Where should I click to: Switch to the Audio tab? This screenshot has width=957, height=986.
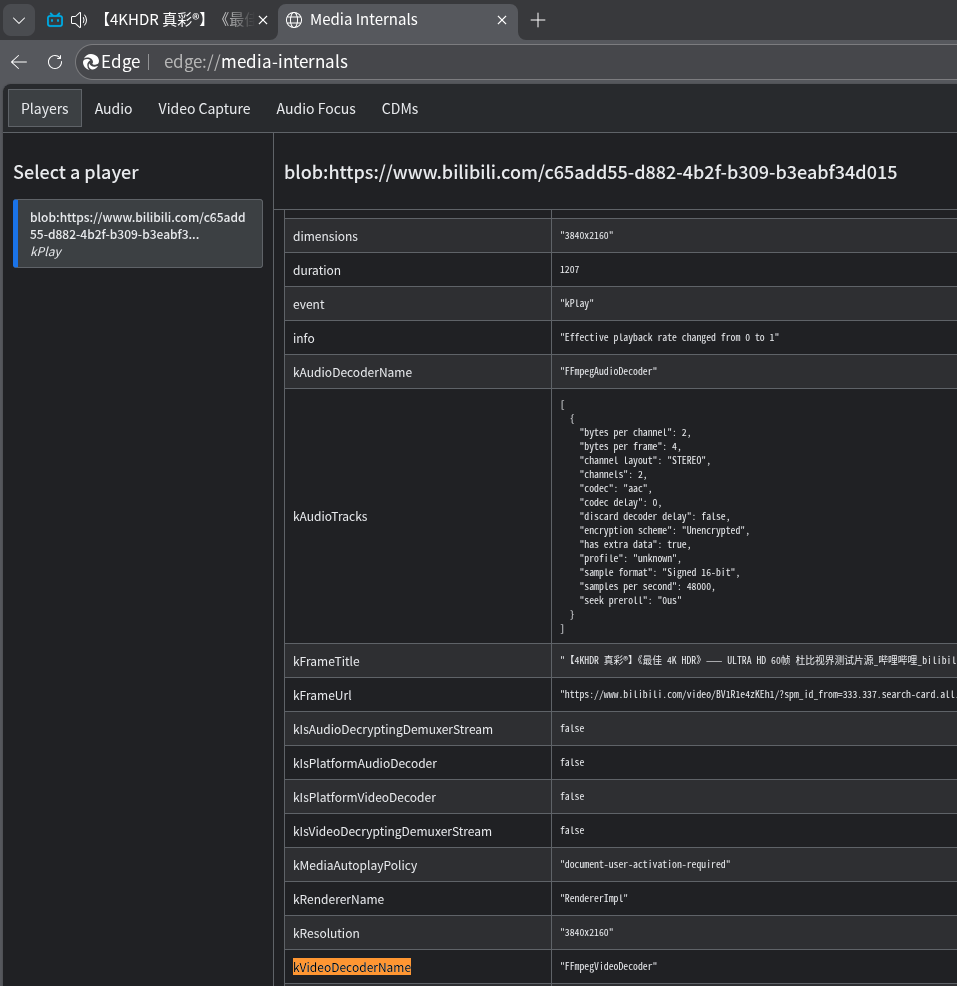click(x=113, y=109)
